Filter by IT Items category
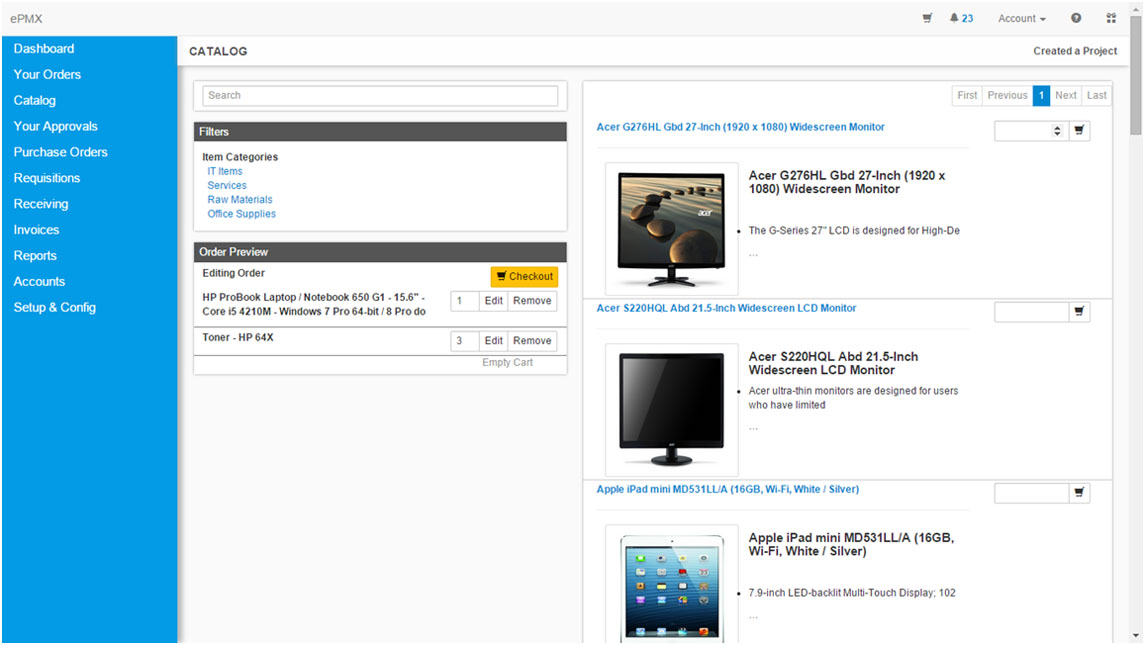 (225, 172)
